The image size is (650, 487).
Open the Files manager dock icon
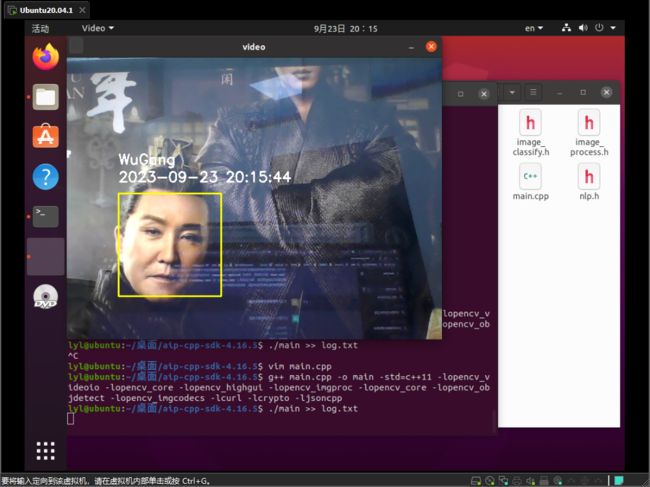46,97
